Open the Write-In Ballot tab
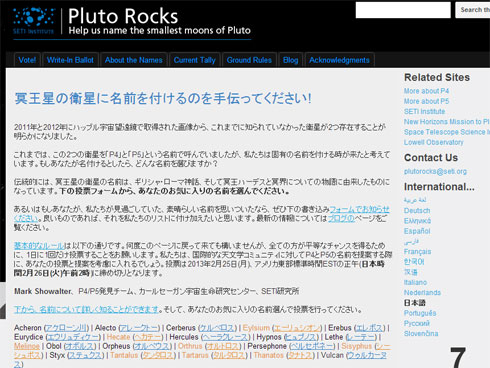The image size is (490, 368). pos(70,60)
